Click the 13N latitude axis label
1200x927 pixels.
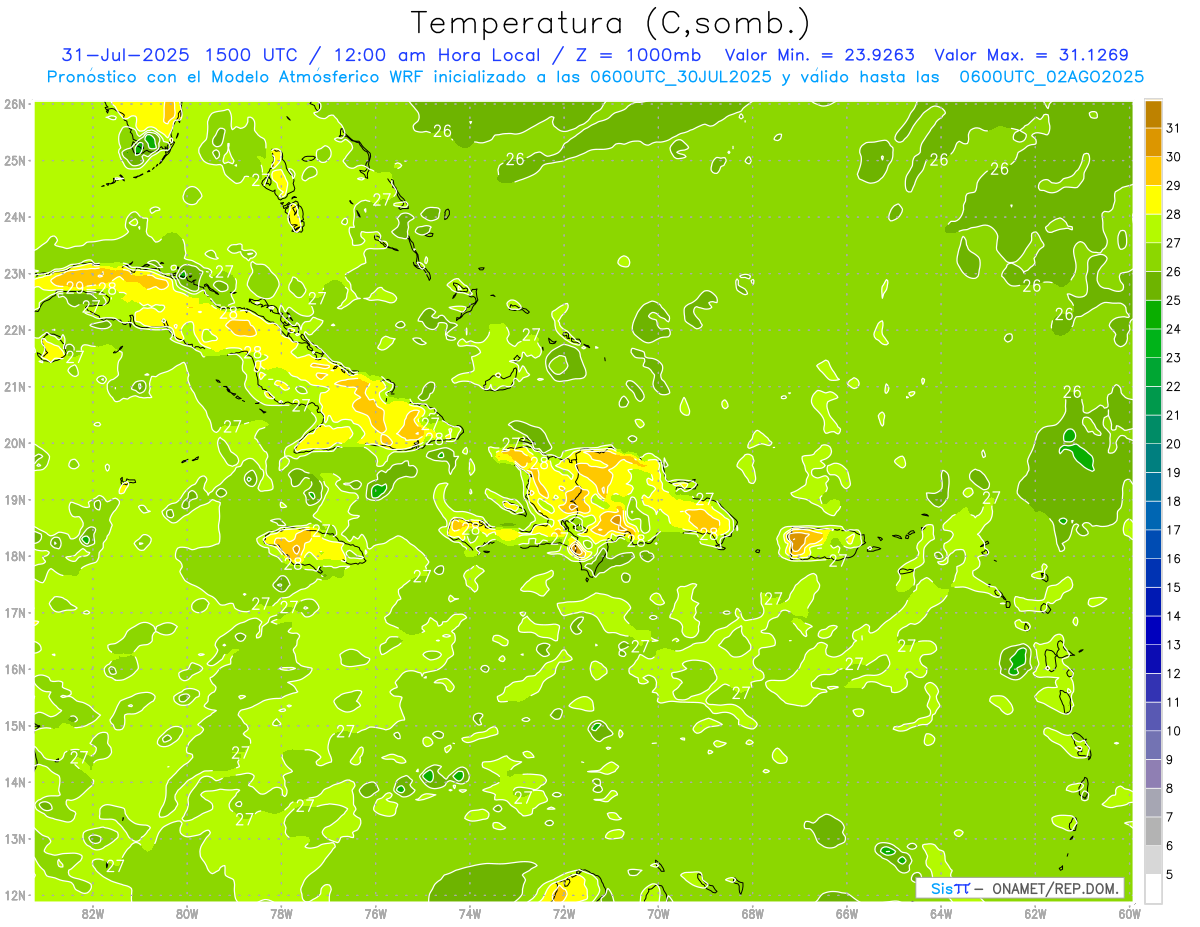(14, 839)
